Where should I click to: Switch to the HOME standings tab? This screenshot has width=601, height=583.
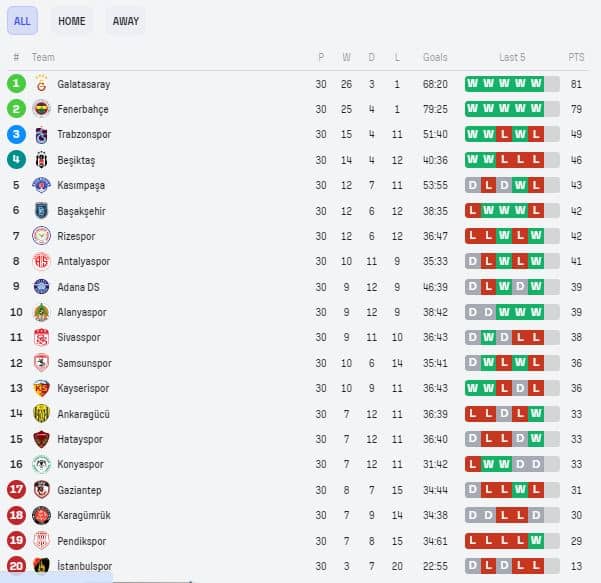click(x=72, y=21)
